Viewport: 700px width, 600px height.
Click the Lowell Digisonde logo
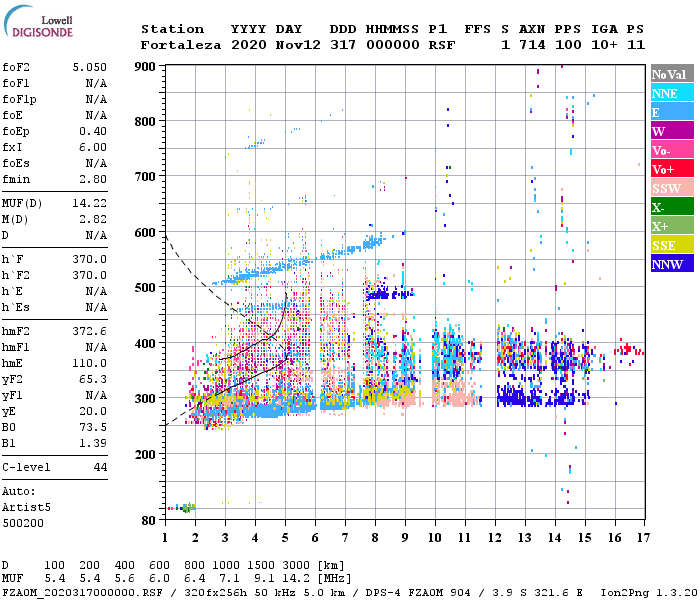(x=38, y=22)
